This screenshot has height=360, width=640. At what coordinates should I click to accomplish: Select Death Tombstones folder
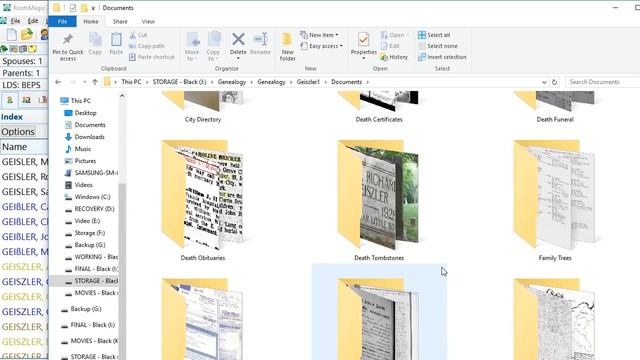pyautogui.click(x=379, y=200)
